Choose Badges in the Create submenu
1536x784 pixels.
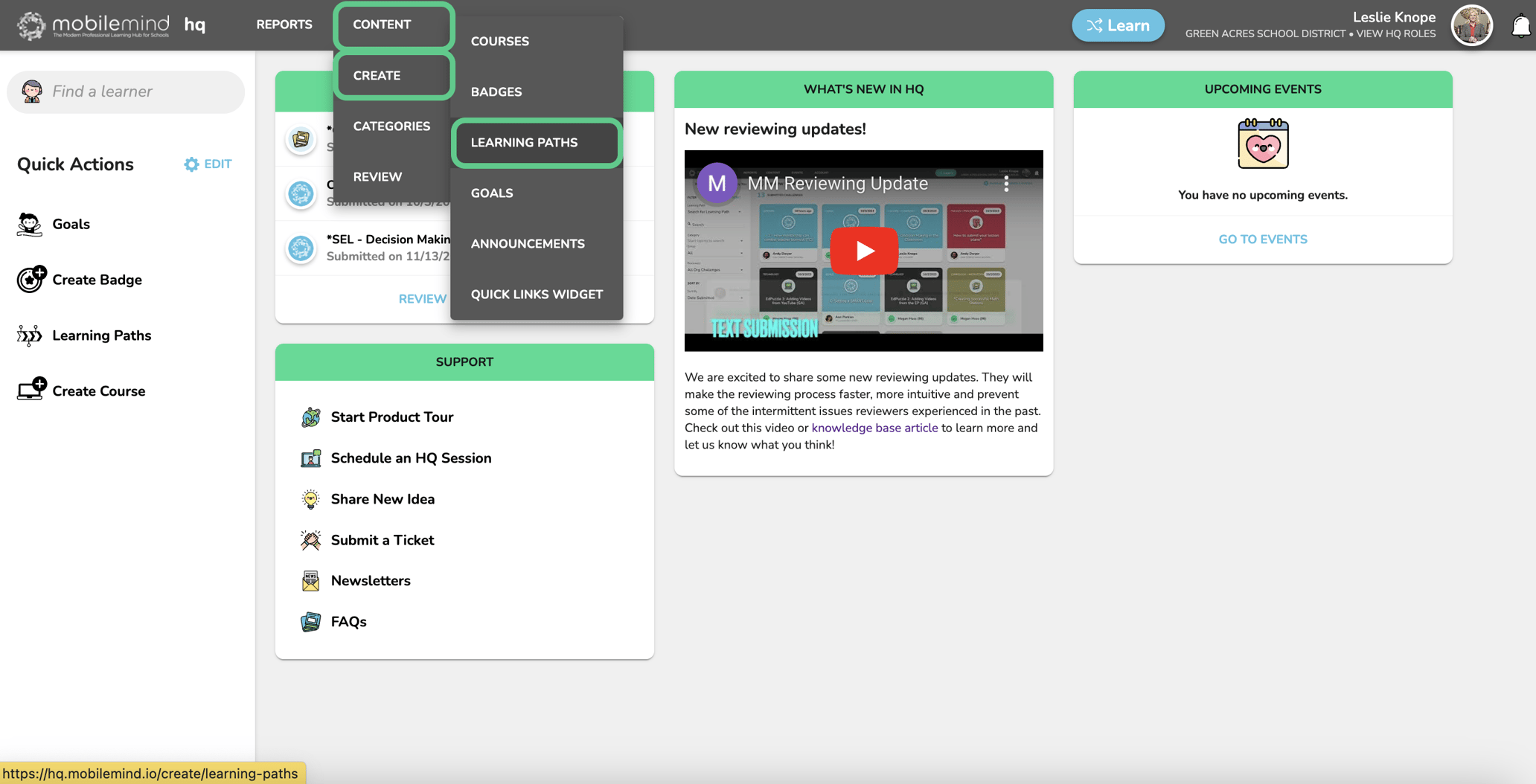[496, 91]
